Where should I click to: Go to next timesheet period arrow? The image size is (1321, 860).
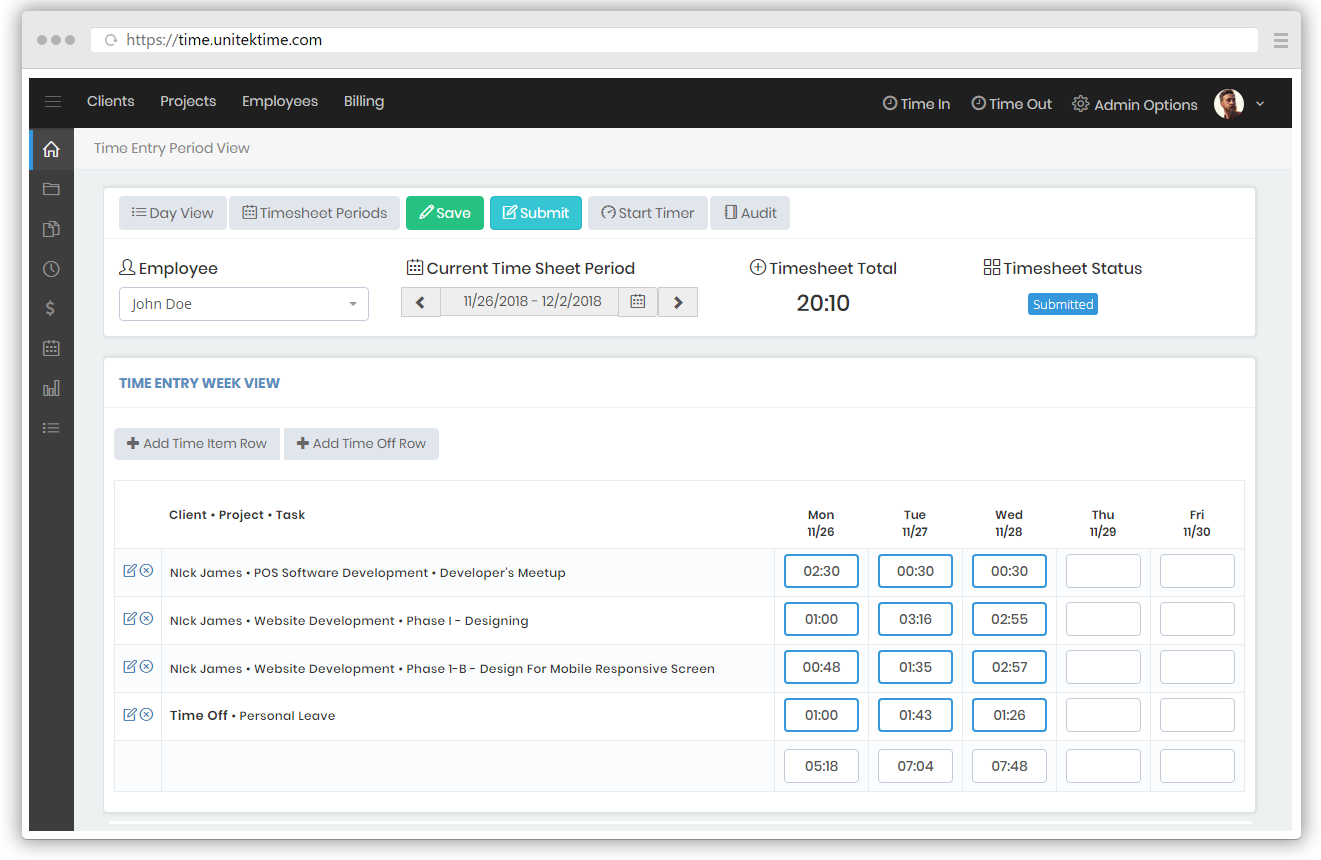678,302
